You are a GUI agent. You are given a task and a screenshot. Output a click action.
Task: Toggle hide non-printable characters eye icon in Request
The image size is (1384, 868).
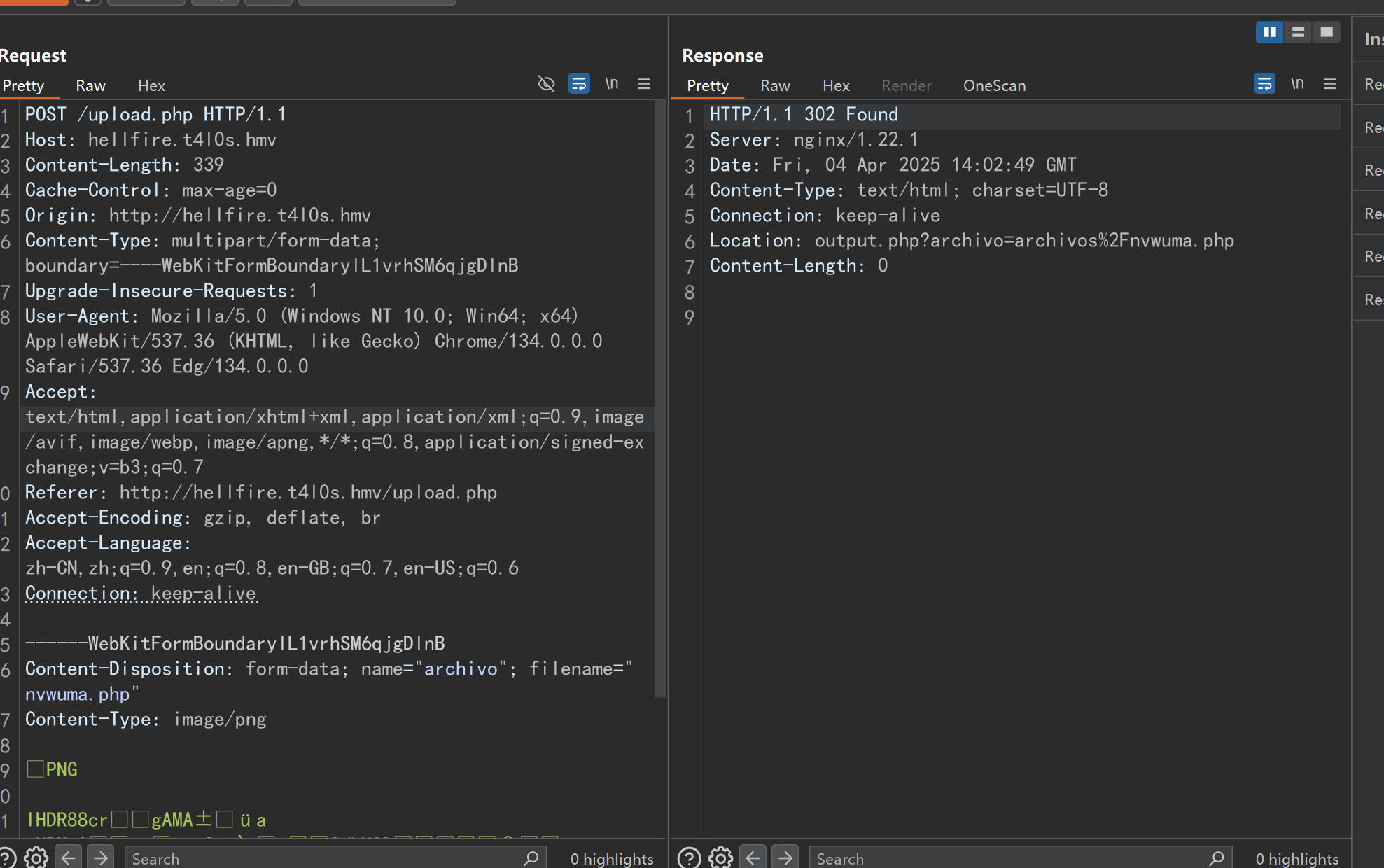[x=546, y=84]
